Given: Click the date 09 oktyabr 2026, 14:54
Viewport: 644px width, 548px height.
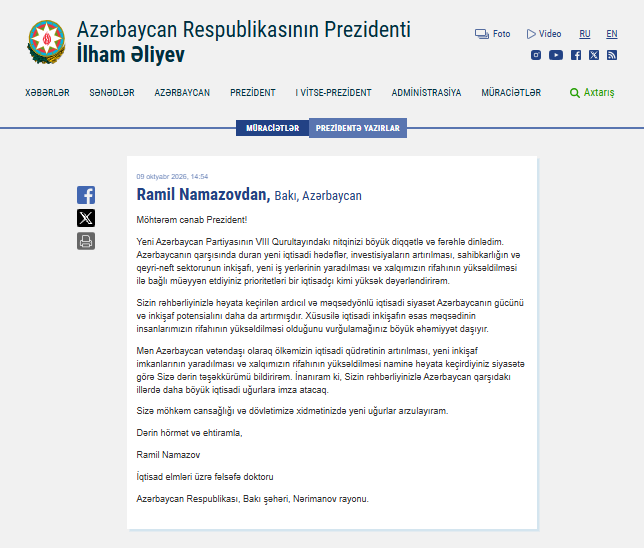Looking at the screenshot, I should point(172,177).
